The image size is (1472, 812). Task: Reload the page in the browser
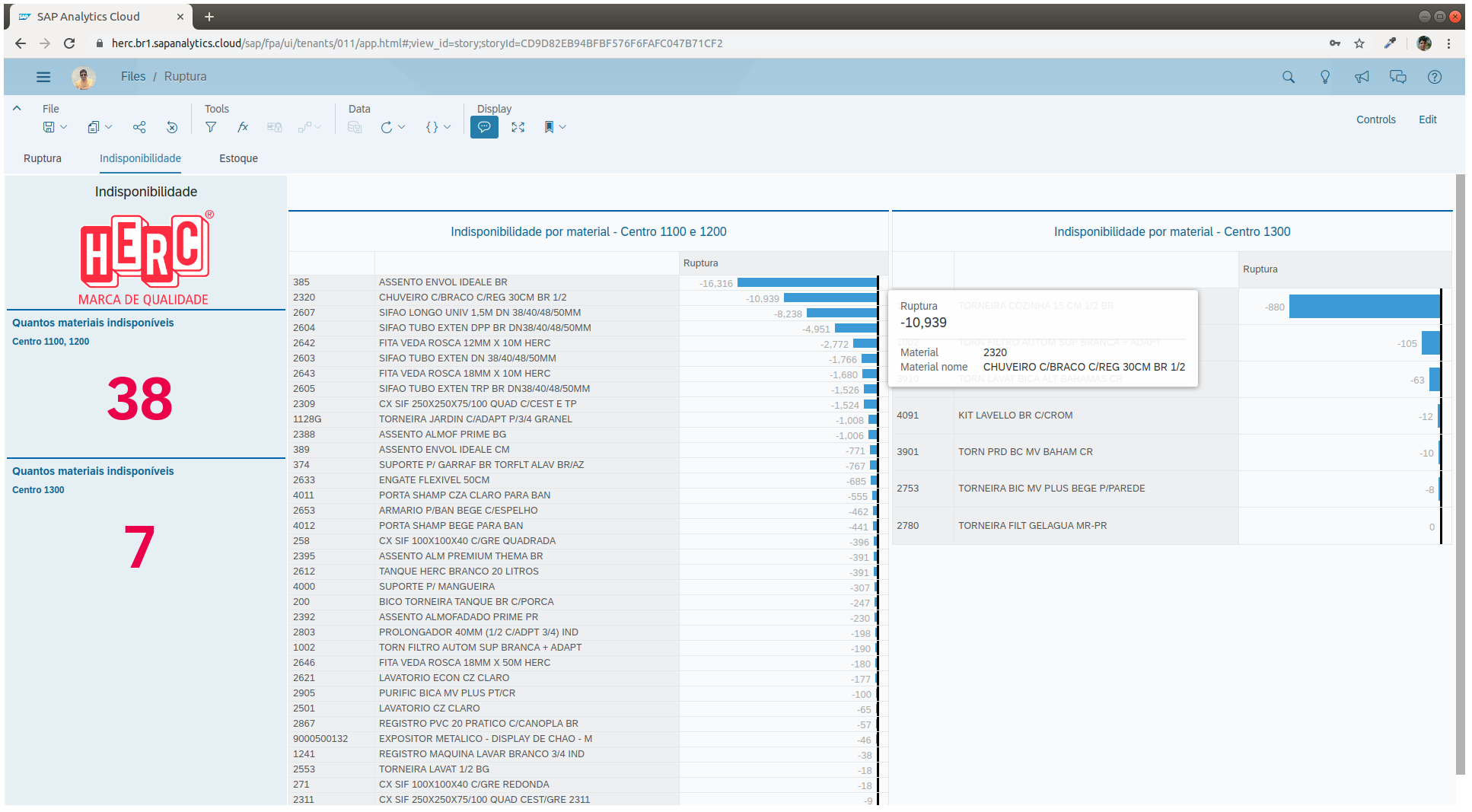point(69,43)
